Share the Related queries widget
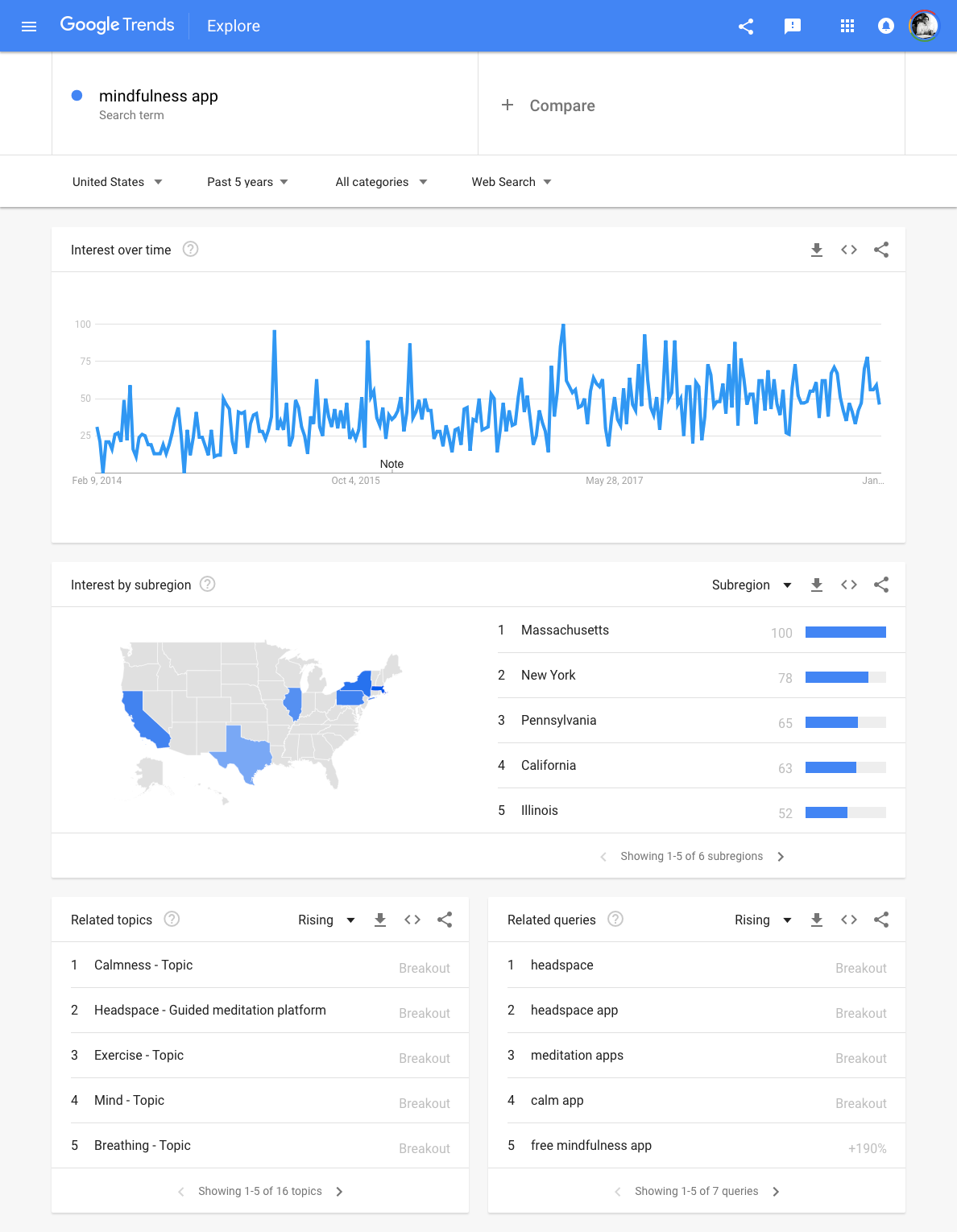 (x=881, y=920)
